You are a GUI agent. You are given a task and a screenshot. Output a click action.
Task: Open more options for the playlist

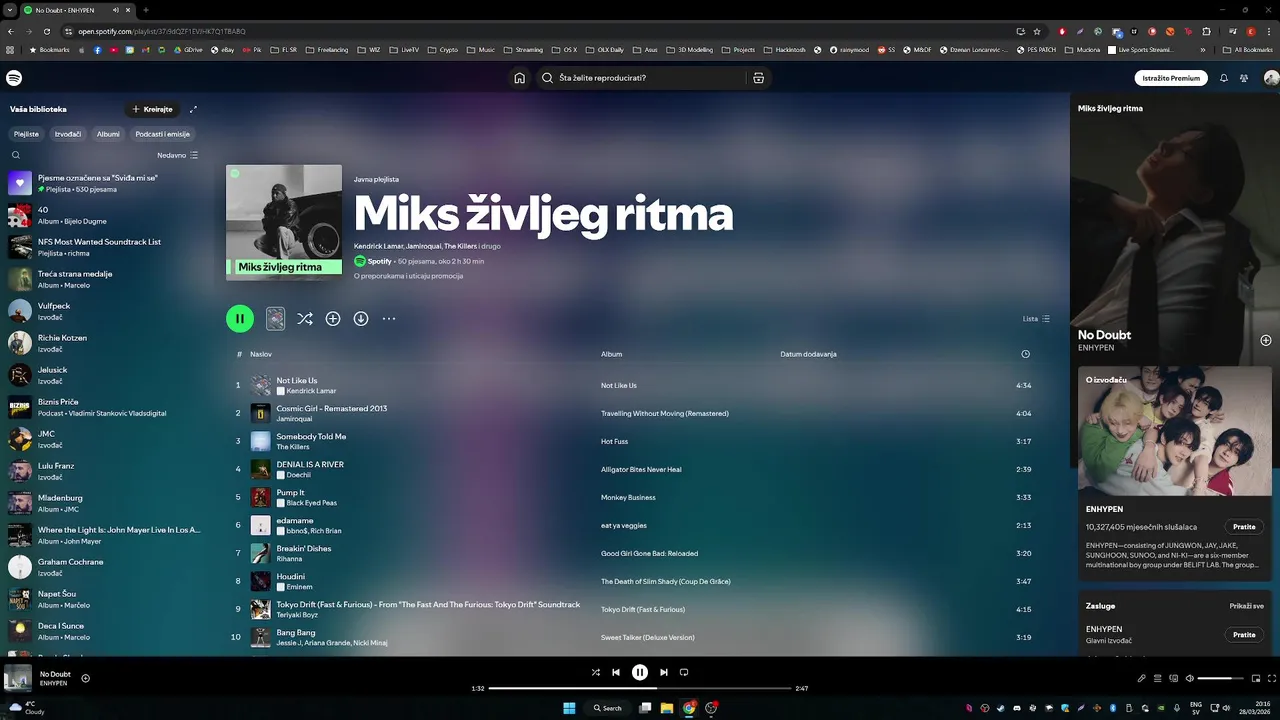pos(389,318)
